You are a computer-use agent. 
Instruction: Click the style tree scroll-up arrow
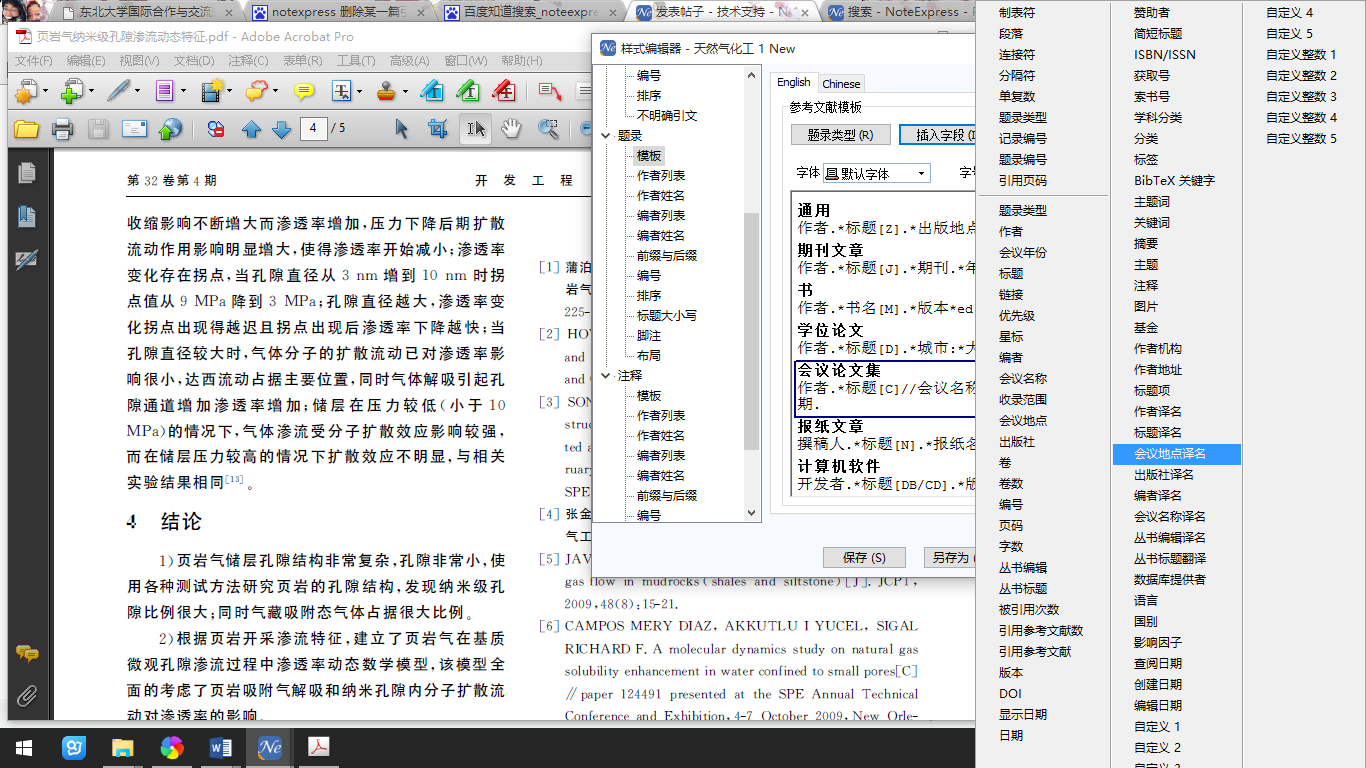click(752, 75)
